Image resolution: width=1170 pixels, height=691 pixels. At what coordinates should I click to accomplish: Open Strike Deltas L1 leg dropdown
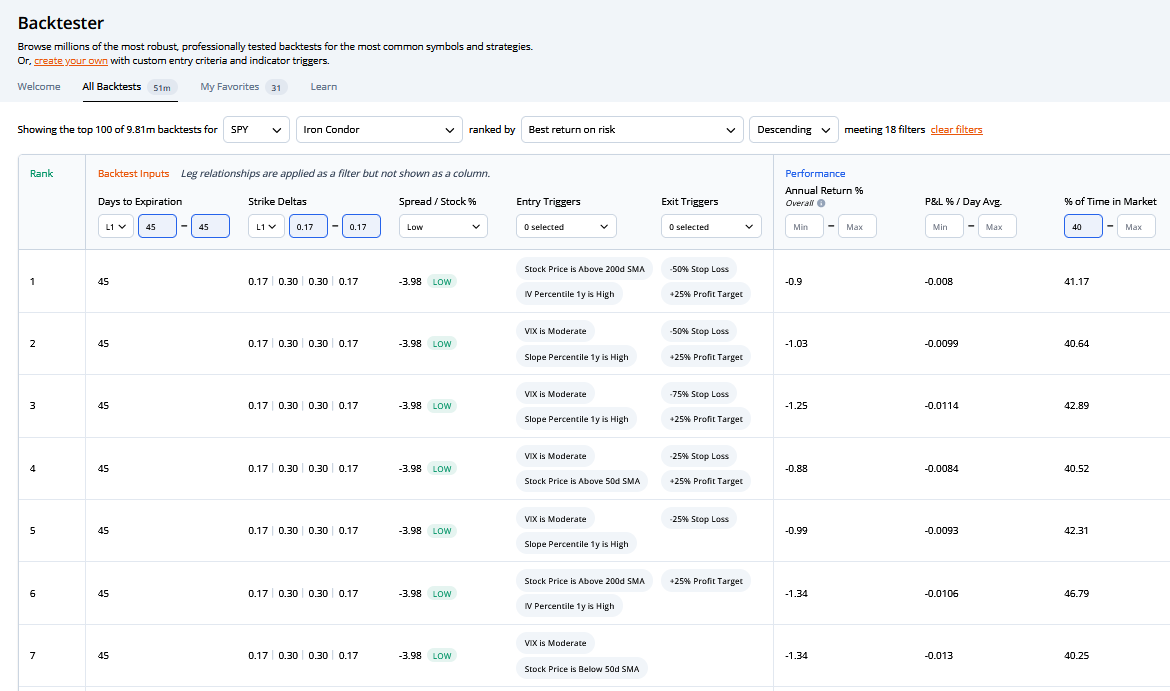(267, 227)
